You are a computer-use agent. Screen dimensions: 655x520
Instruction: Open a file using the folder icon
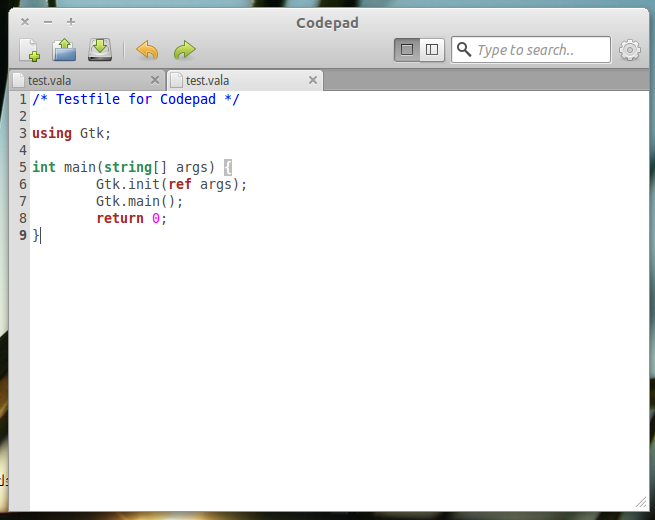[64, 50]
